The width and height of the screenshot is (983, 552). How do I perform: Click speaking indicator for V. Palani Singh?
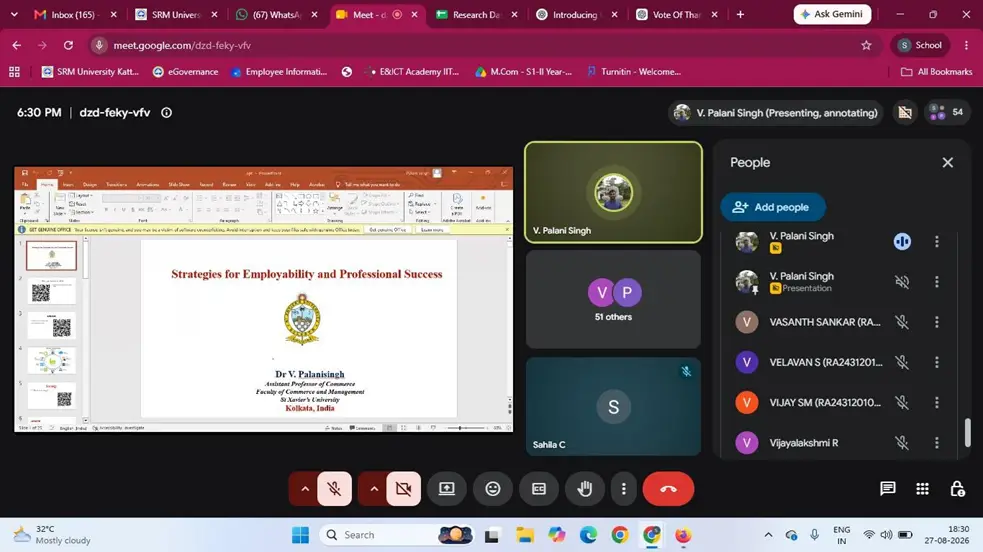click(x=902, y=241)
